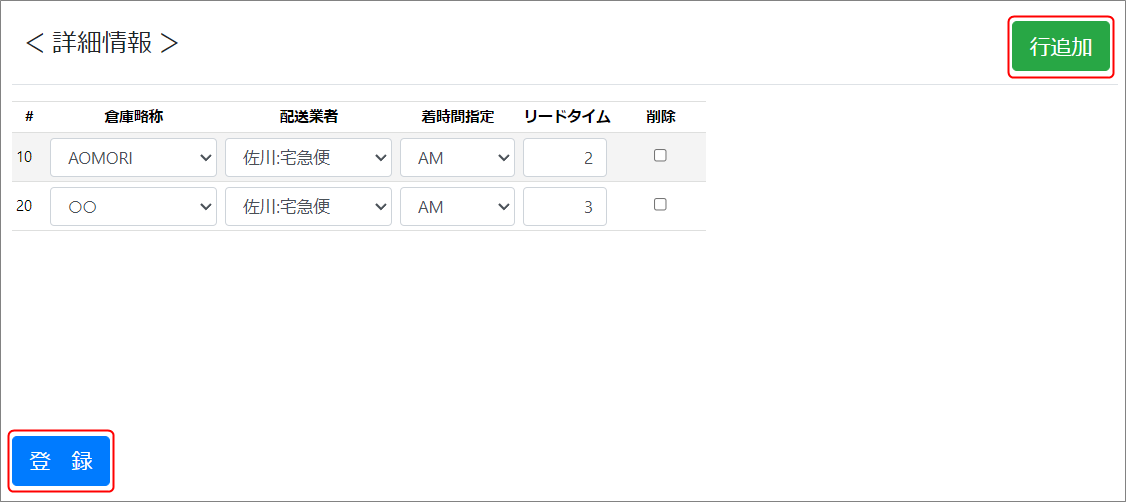The width and height of the screenshot is (1126, 502).
Task: Select row number 10 cell
Action: point(24,157)
